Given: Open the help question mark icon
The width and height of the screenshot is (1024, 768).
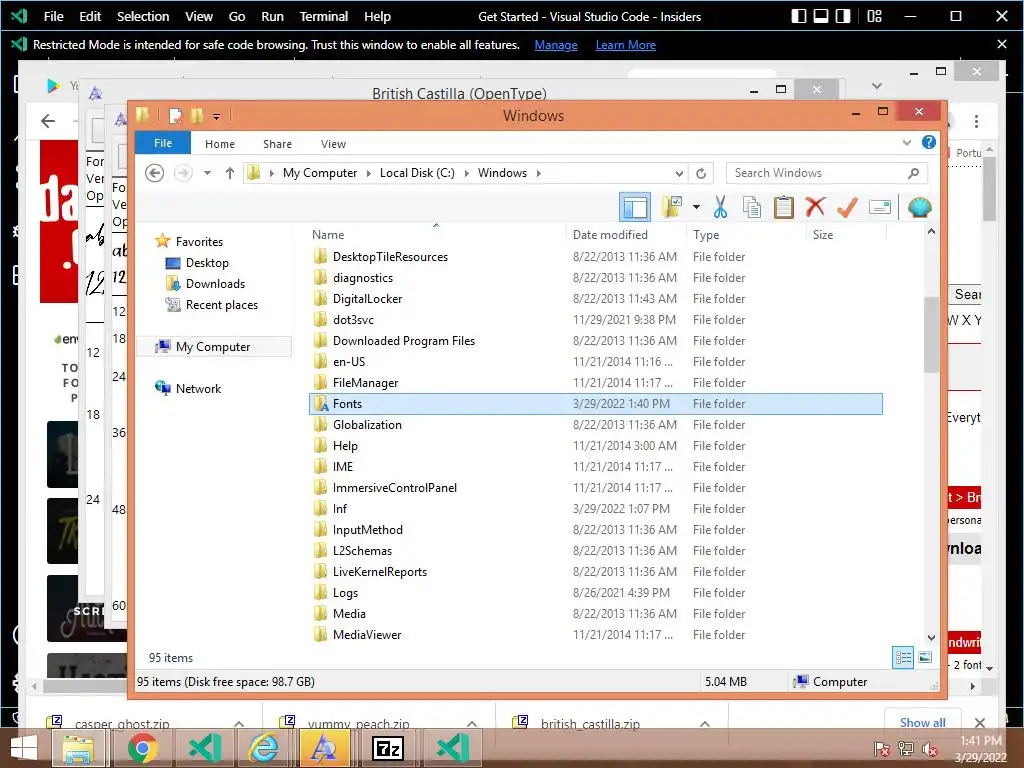Looking at the screenshot, I should click(929, 142).
